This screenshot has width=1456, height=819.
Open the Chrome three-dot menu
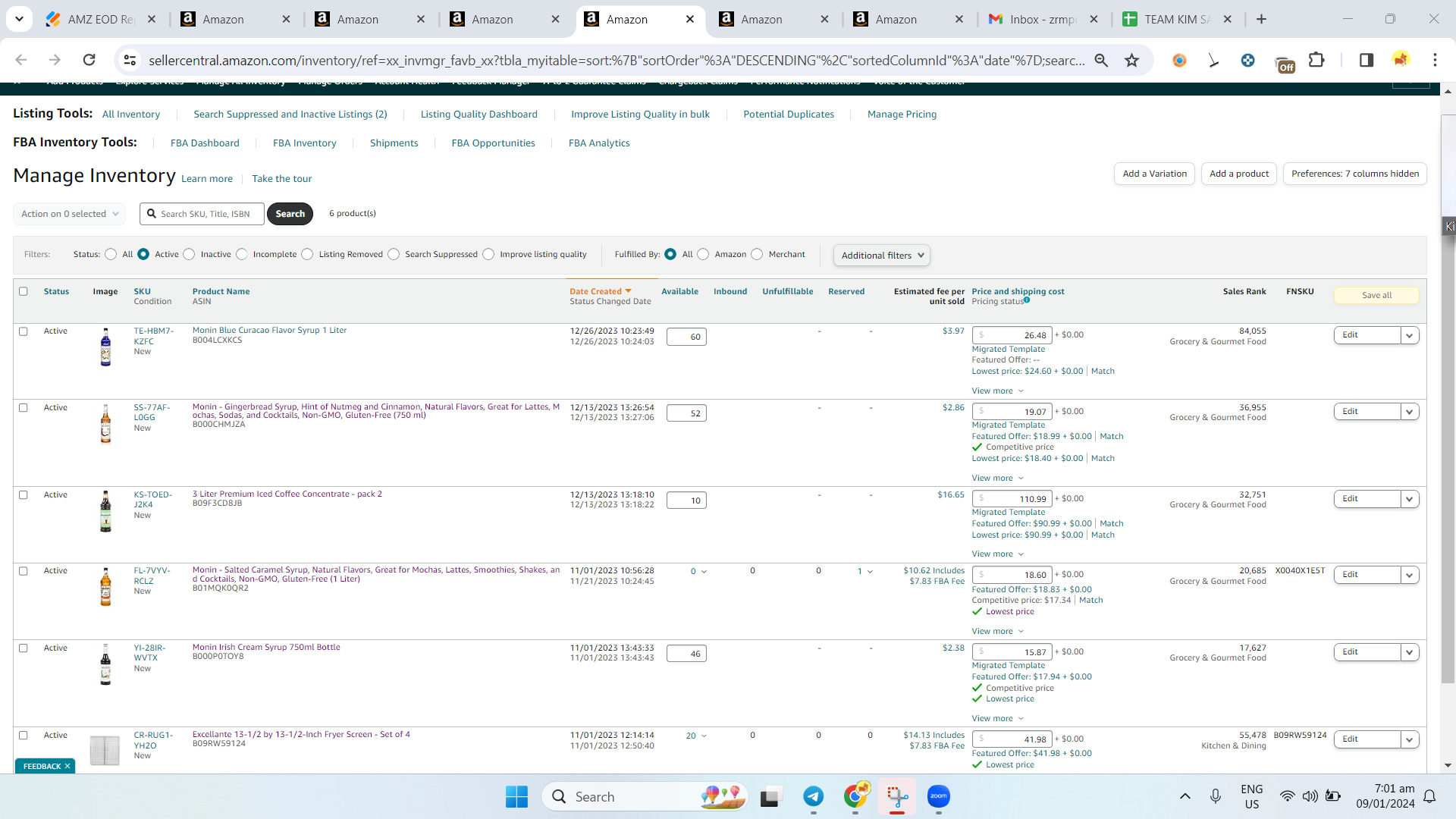(1435, 60)
